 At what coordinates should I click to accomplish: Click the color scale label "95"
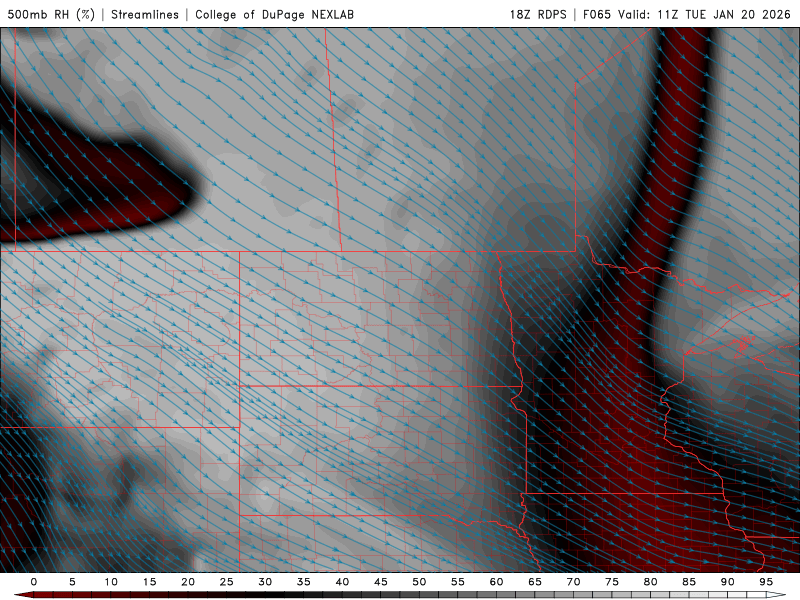(x=766, y=582)
